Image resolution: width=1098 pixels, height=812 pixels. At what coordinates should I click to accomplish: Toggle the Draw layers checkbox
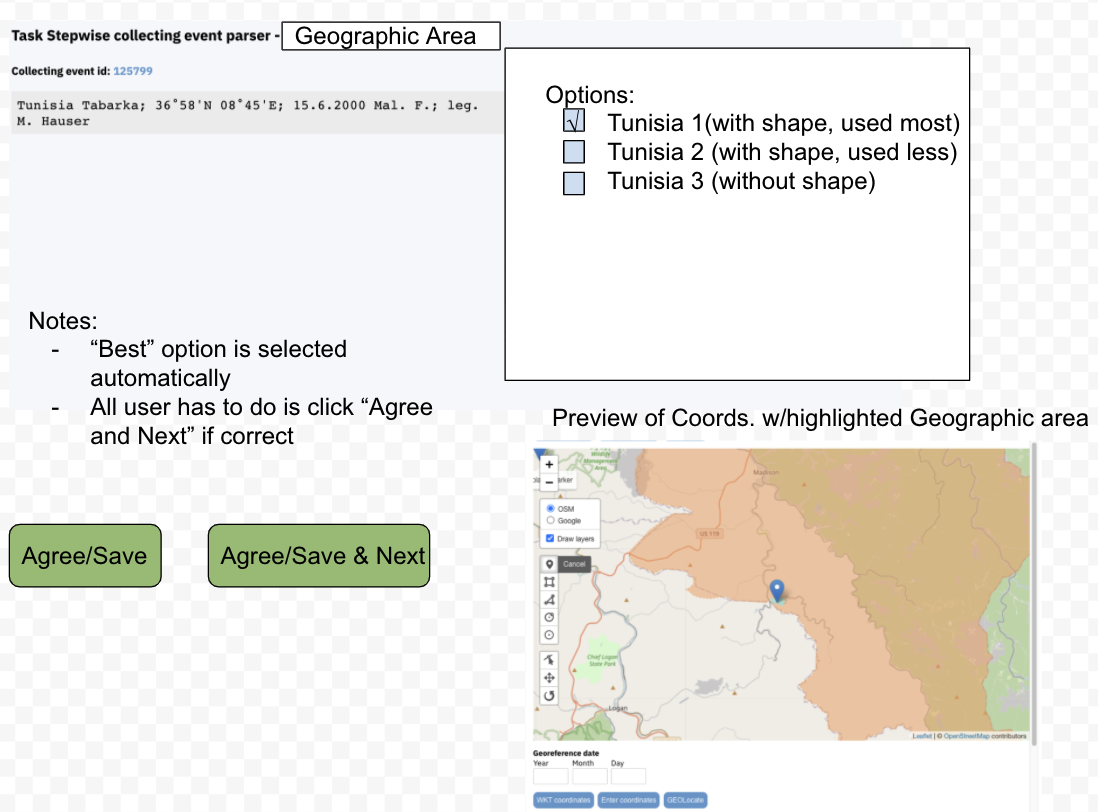pos(550,538)
